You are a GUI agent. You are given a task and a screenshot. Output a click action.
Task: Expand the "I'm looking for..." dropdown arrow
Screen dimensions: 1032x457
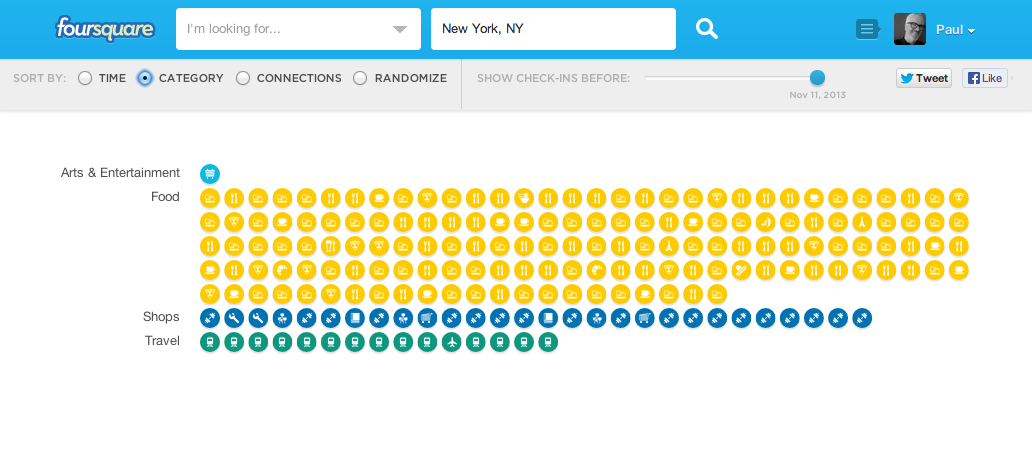tap(400, 29)
